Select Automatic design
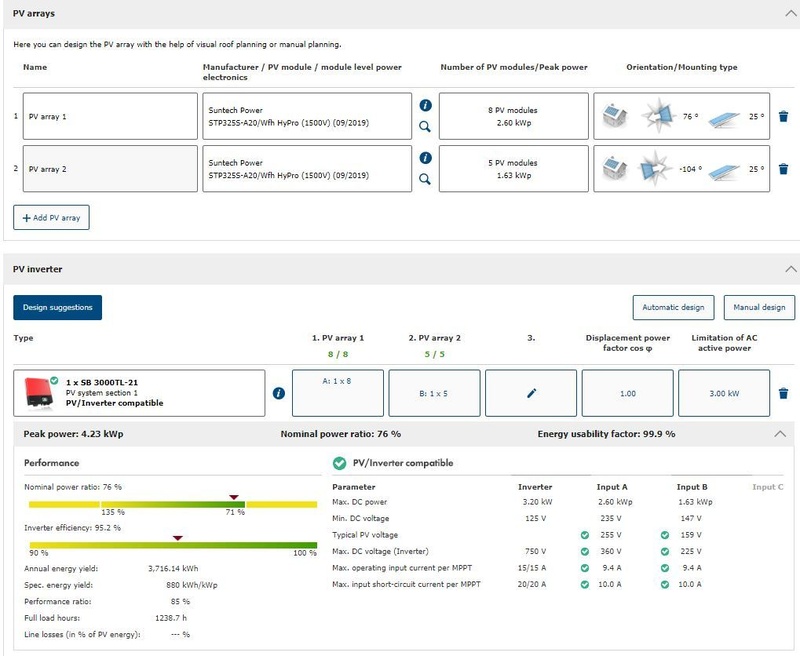The height and width of the screenshot is (656, 800). coord(674,307)
